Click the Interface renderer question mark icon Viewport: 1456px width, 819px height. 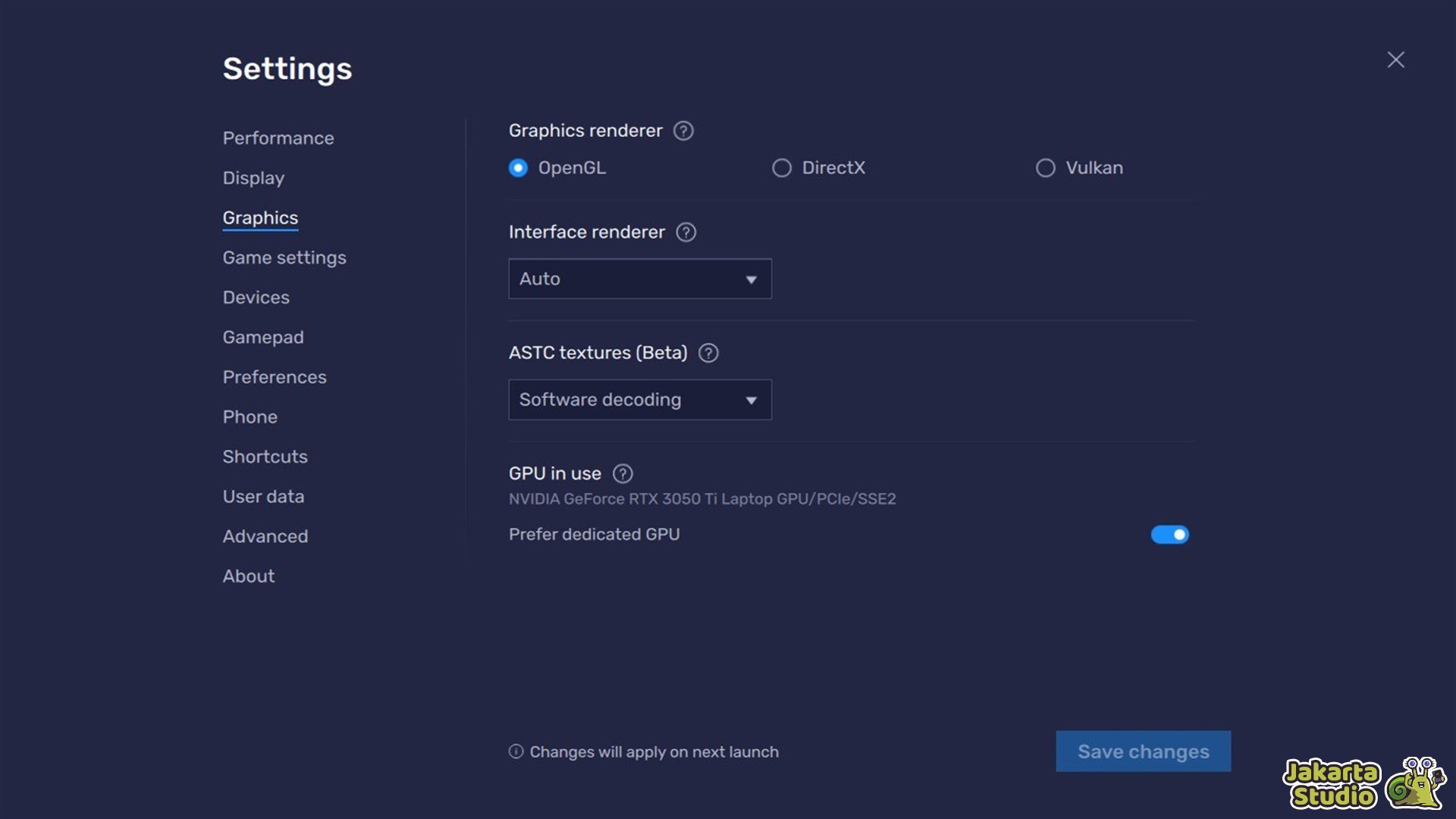pos(686,232)
